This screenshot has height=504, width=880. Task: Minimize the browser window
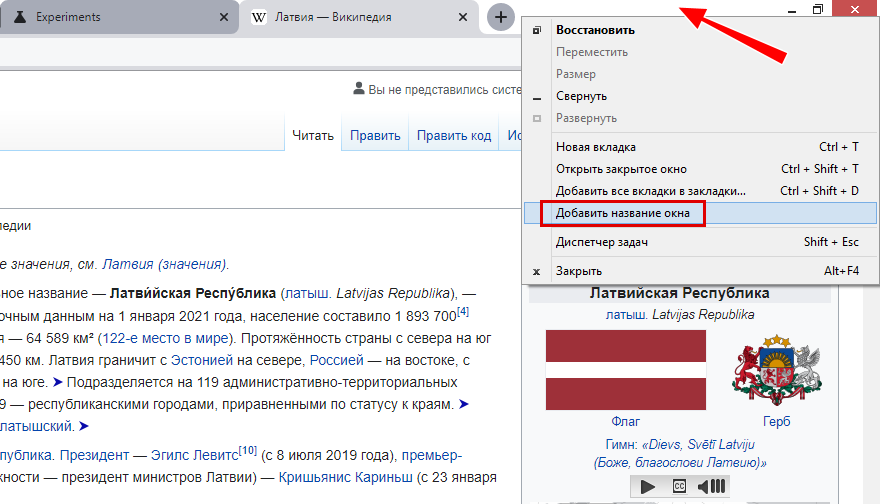click(x=792, y=10)
